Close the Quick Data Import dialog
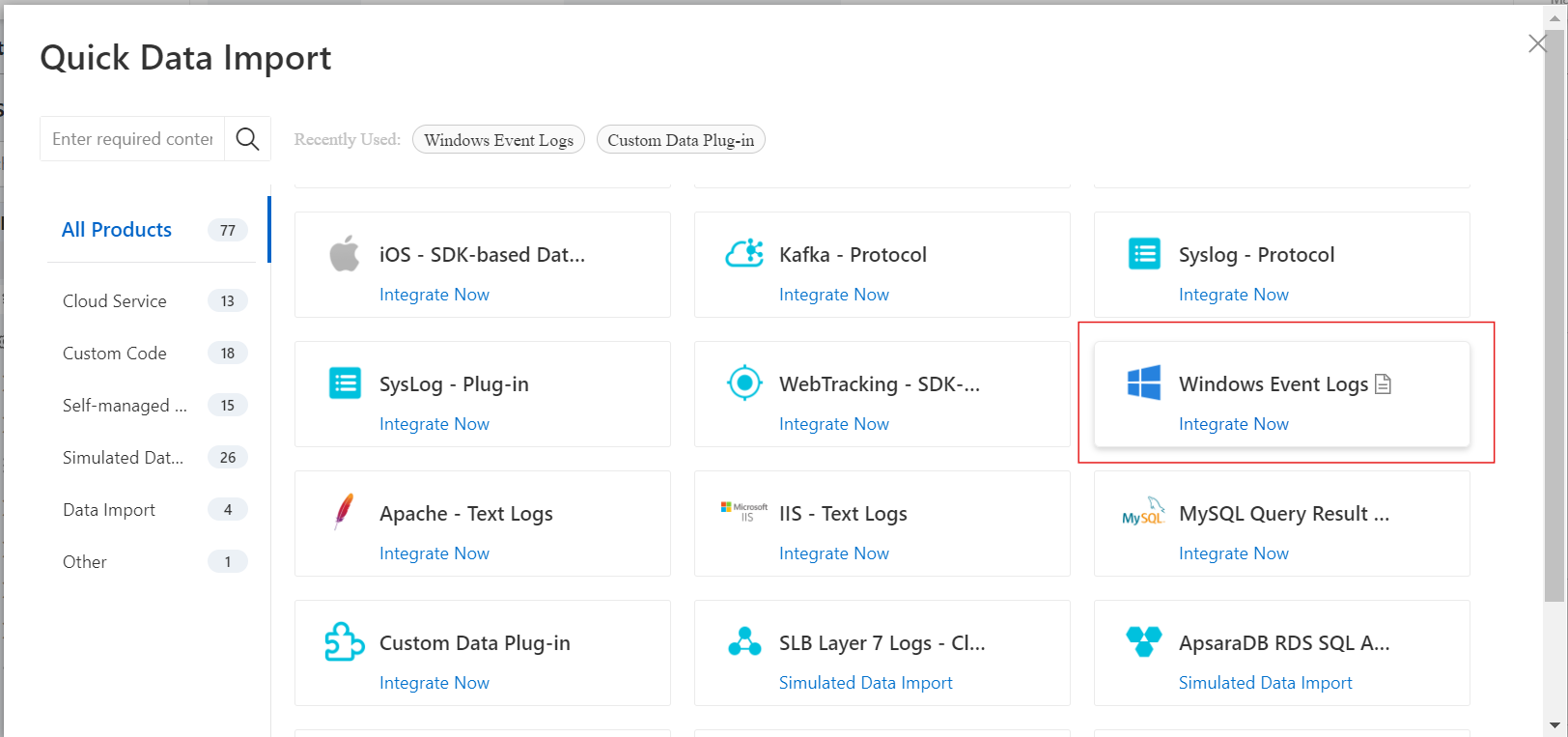This screenshot has height=737, width=1568. click(1537, 43)
